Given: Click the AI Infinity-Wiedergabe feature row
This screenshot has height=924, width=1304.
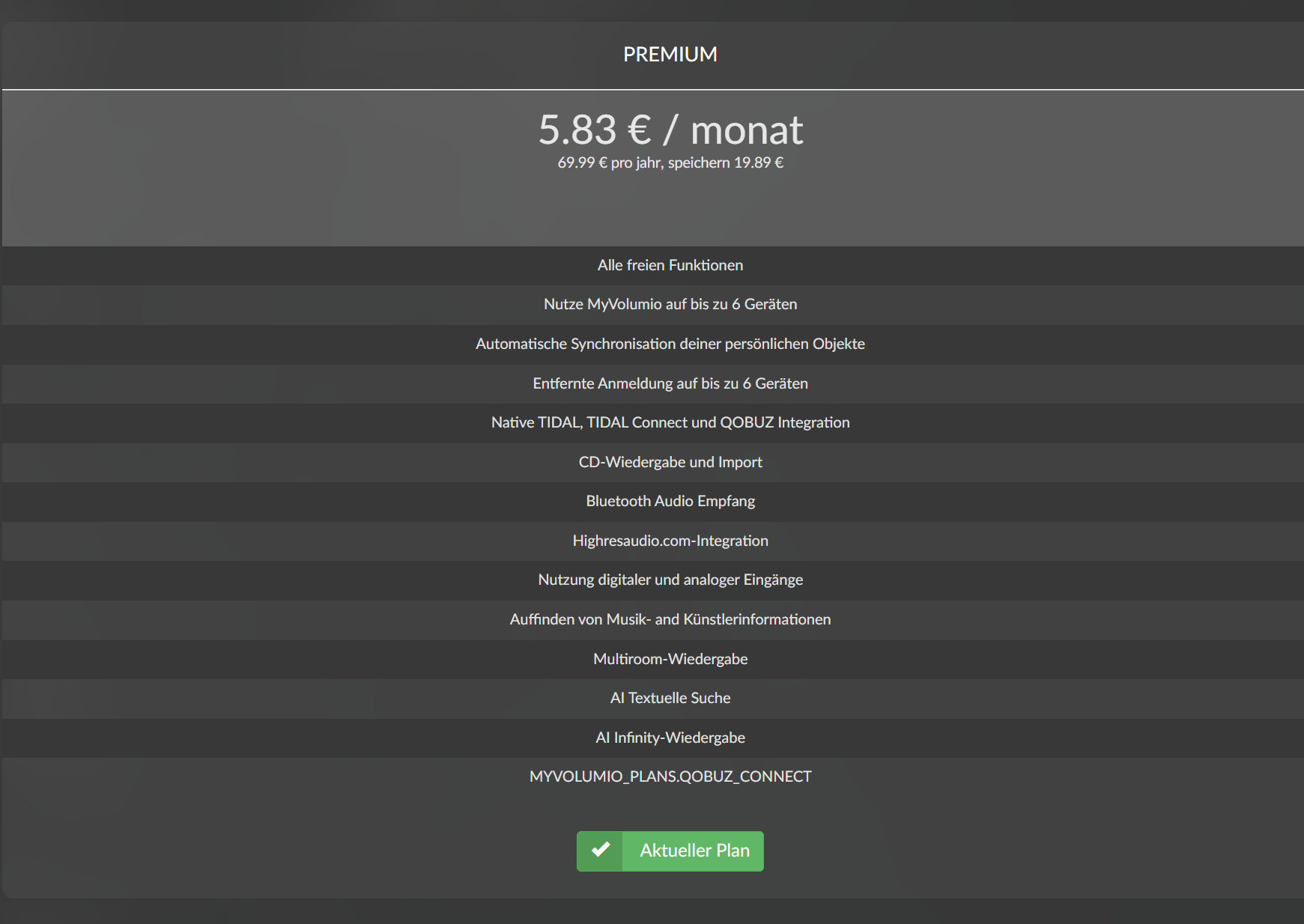Looking at the screenshot, I should point(653,738).
